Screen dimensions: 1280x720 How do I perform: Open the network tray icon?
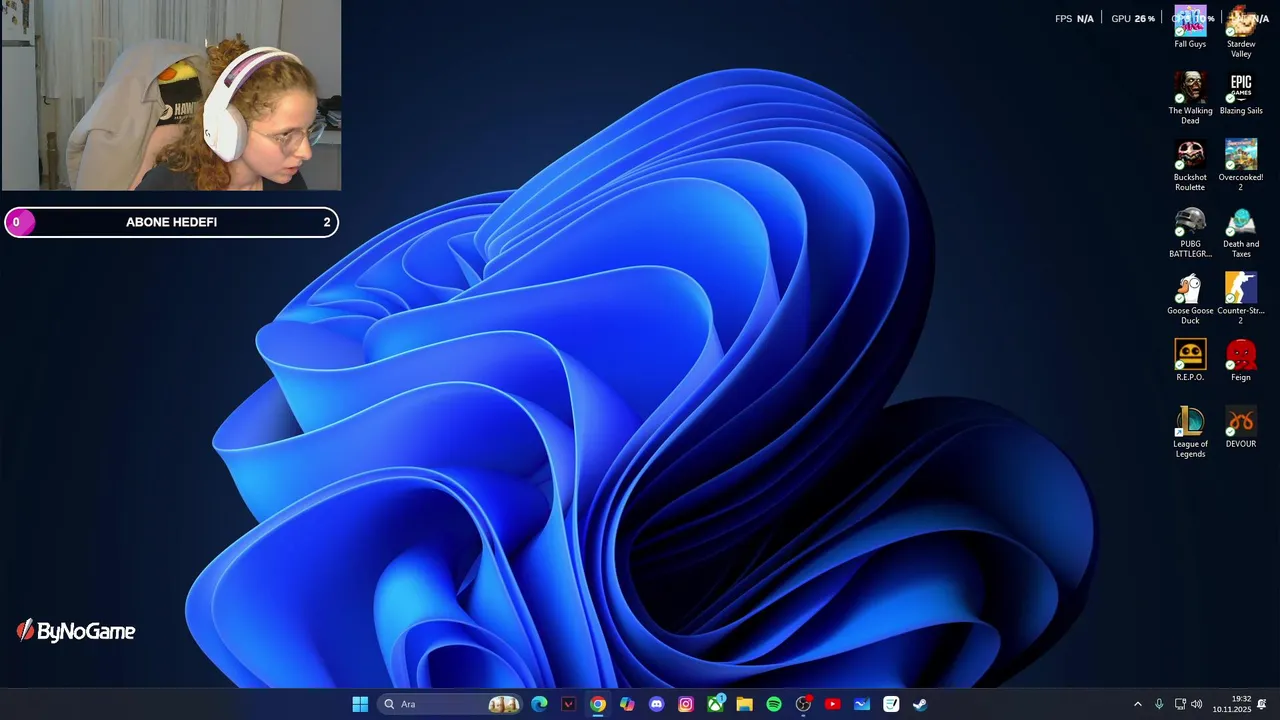click(x=1180, y=704)
